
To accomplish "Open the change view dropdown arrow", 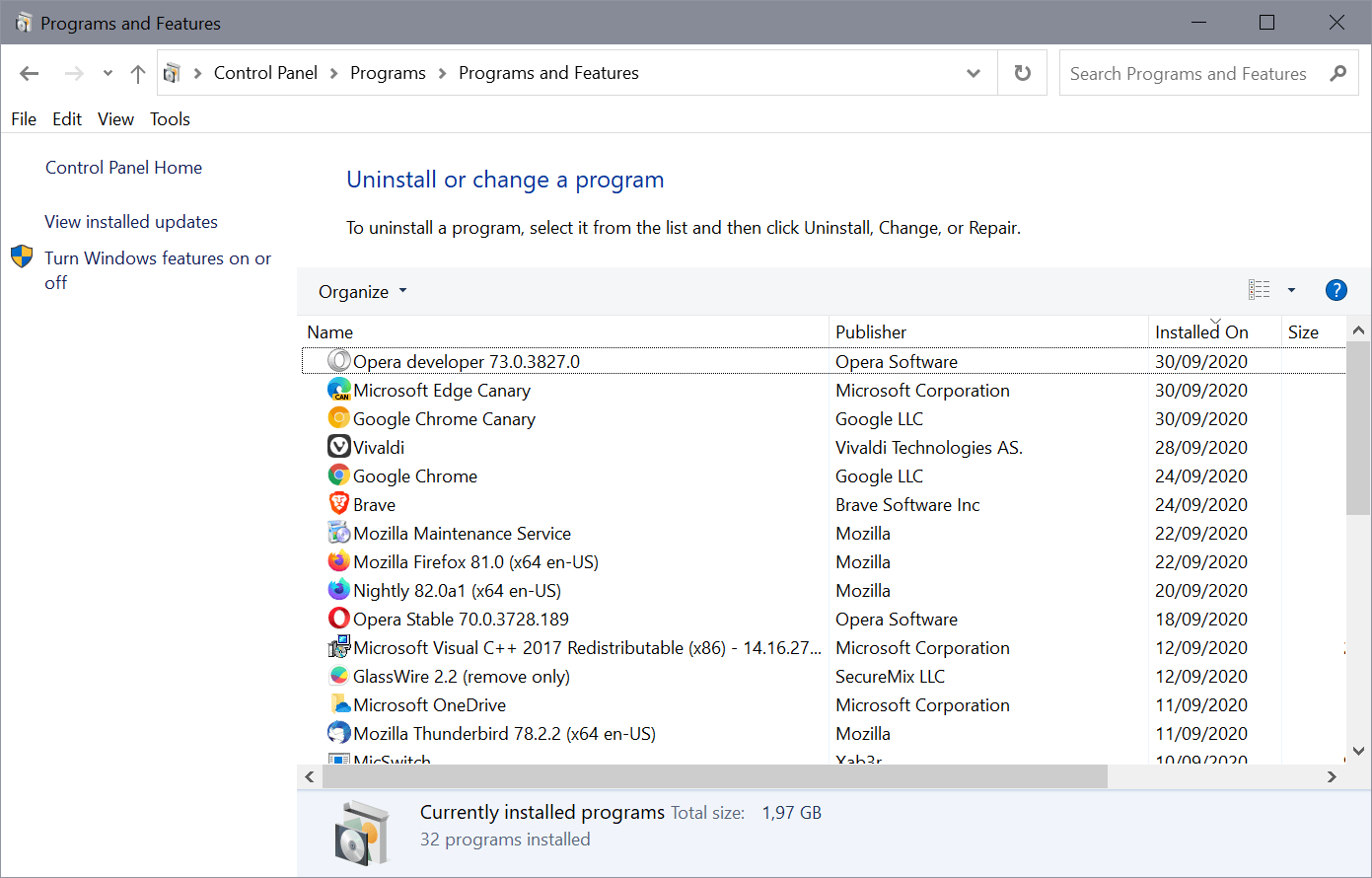I will coord(1292,289).
